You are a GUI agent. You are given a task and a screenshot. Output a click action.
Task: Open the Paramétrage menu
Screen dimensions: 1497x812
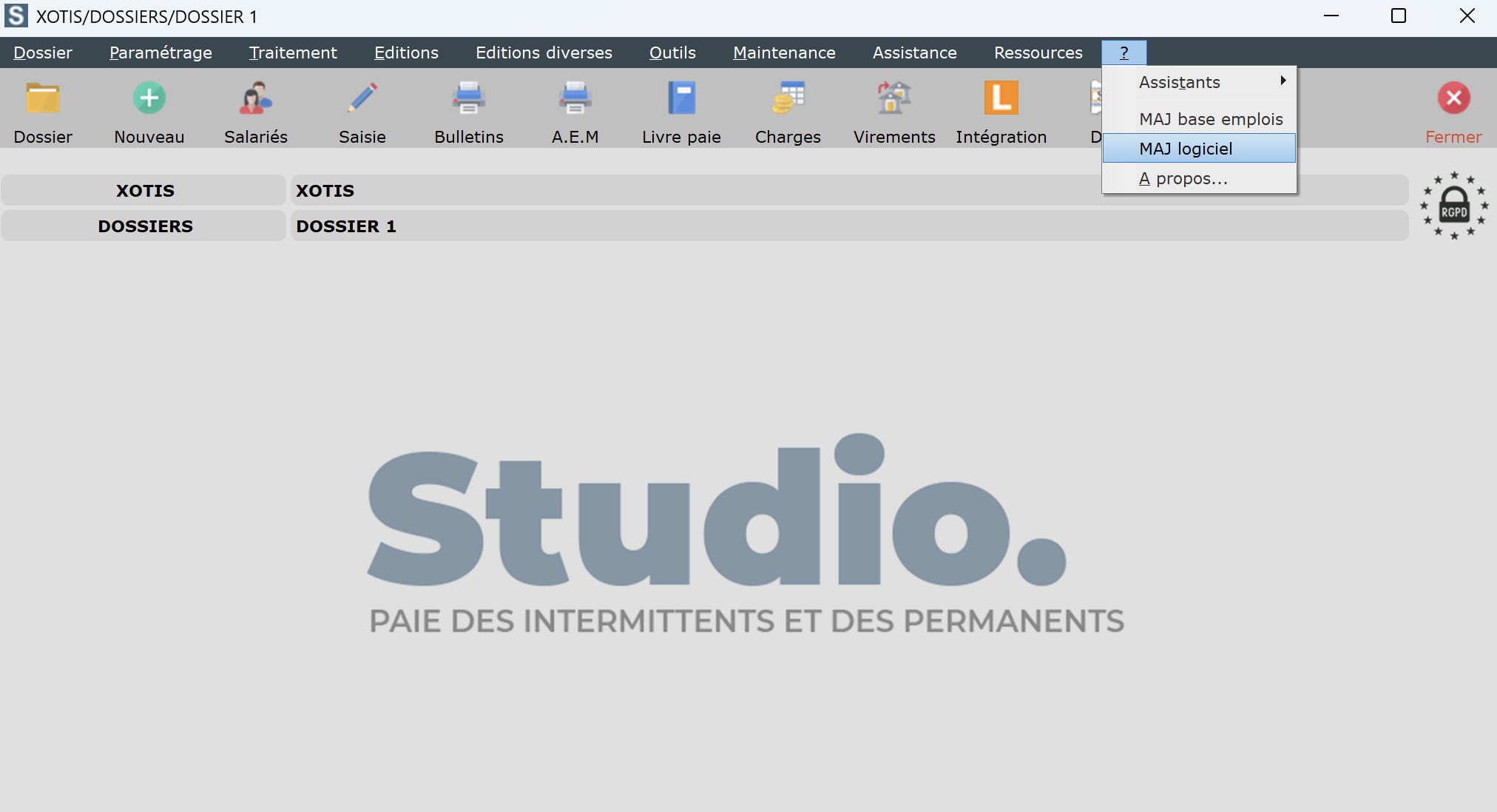click(160, 53)
